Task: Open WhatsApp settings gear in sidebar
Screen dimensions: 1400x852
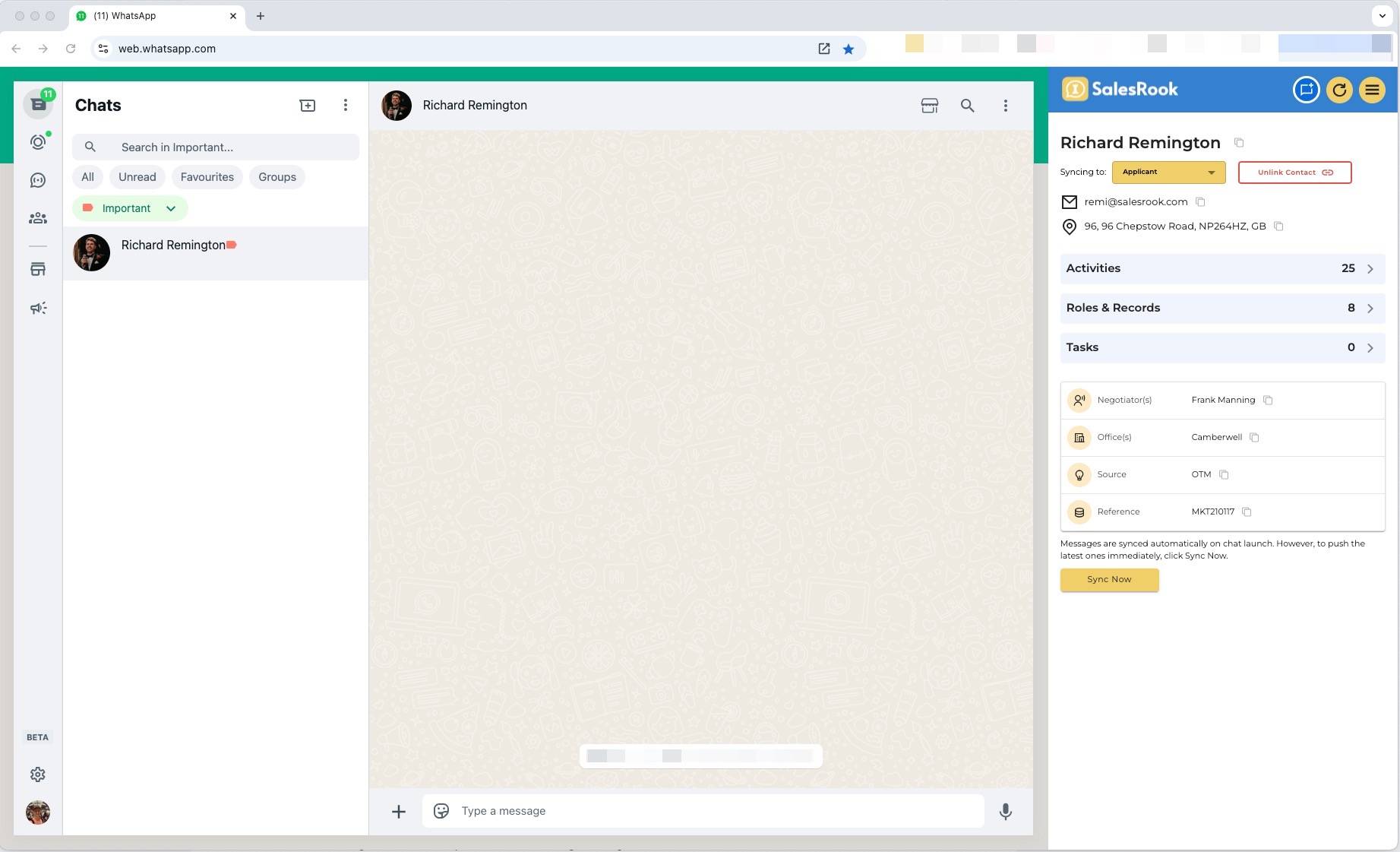Action: [x=38, y=774]
